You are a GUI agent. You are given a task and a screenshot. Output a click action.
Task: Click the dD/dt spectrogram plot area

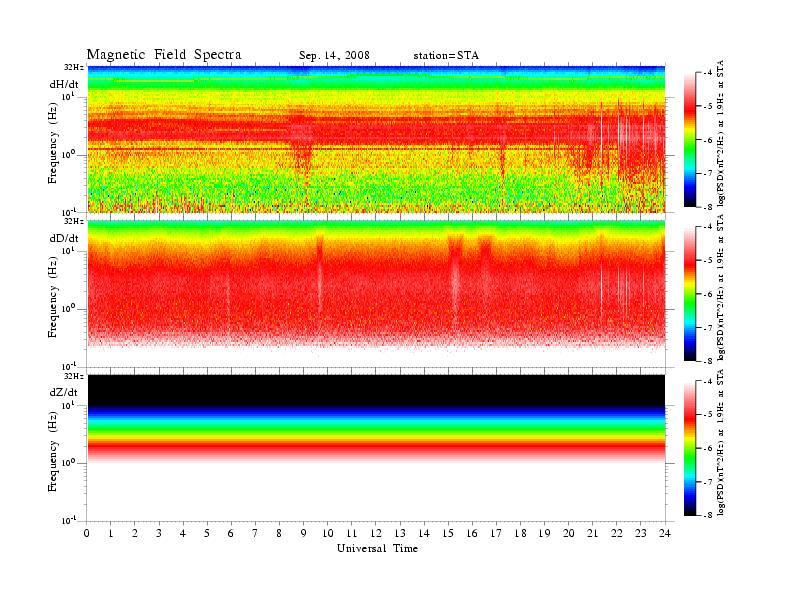(376, 294)
